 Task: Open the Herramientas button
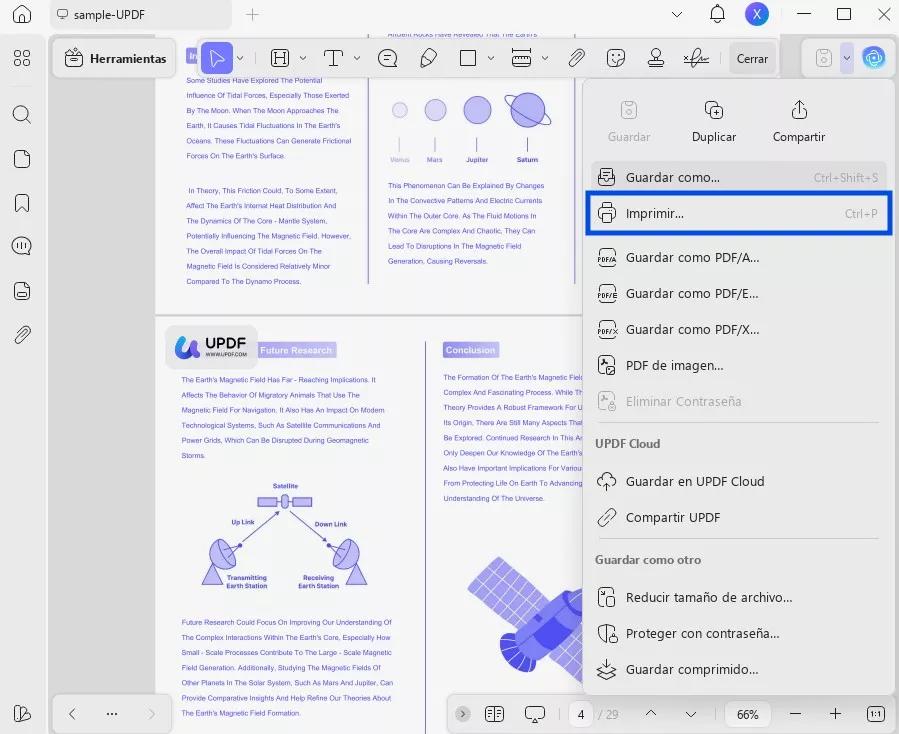point(115,58)
